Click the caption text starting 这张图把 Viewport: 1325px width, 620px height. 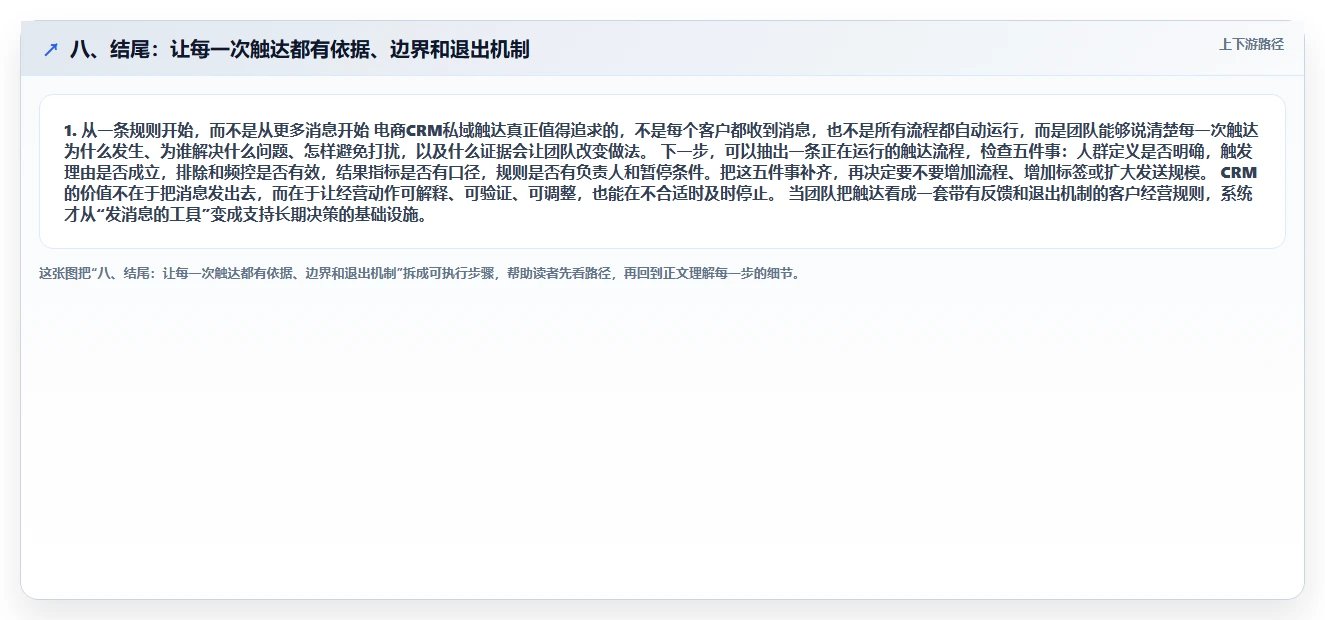click(419, 273)
